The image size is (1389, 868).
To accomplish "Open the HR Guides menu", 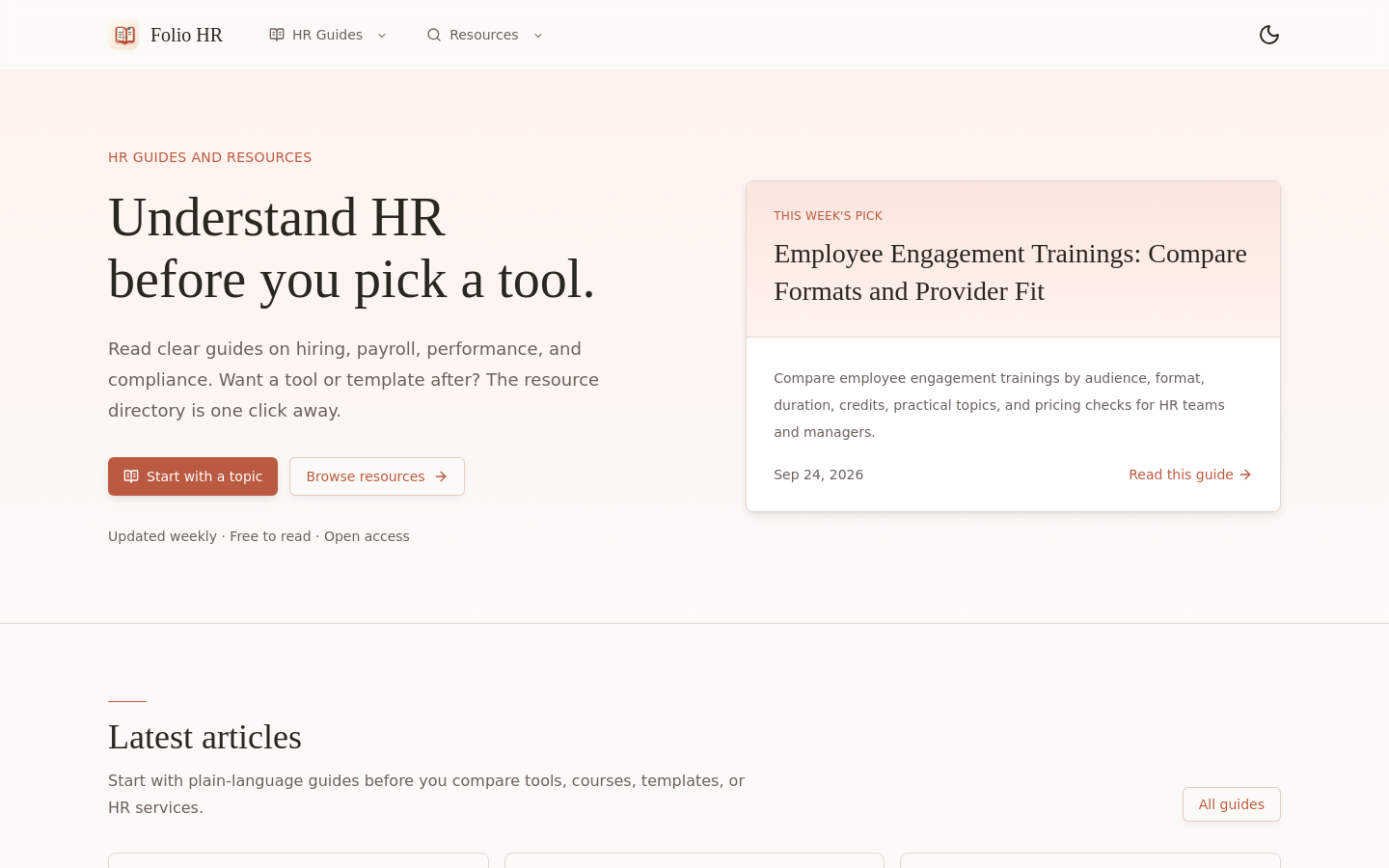I will [328, 35].
